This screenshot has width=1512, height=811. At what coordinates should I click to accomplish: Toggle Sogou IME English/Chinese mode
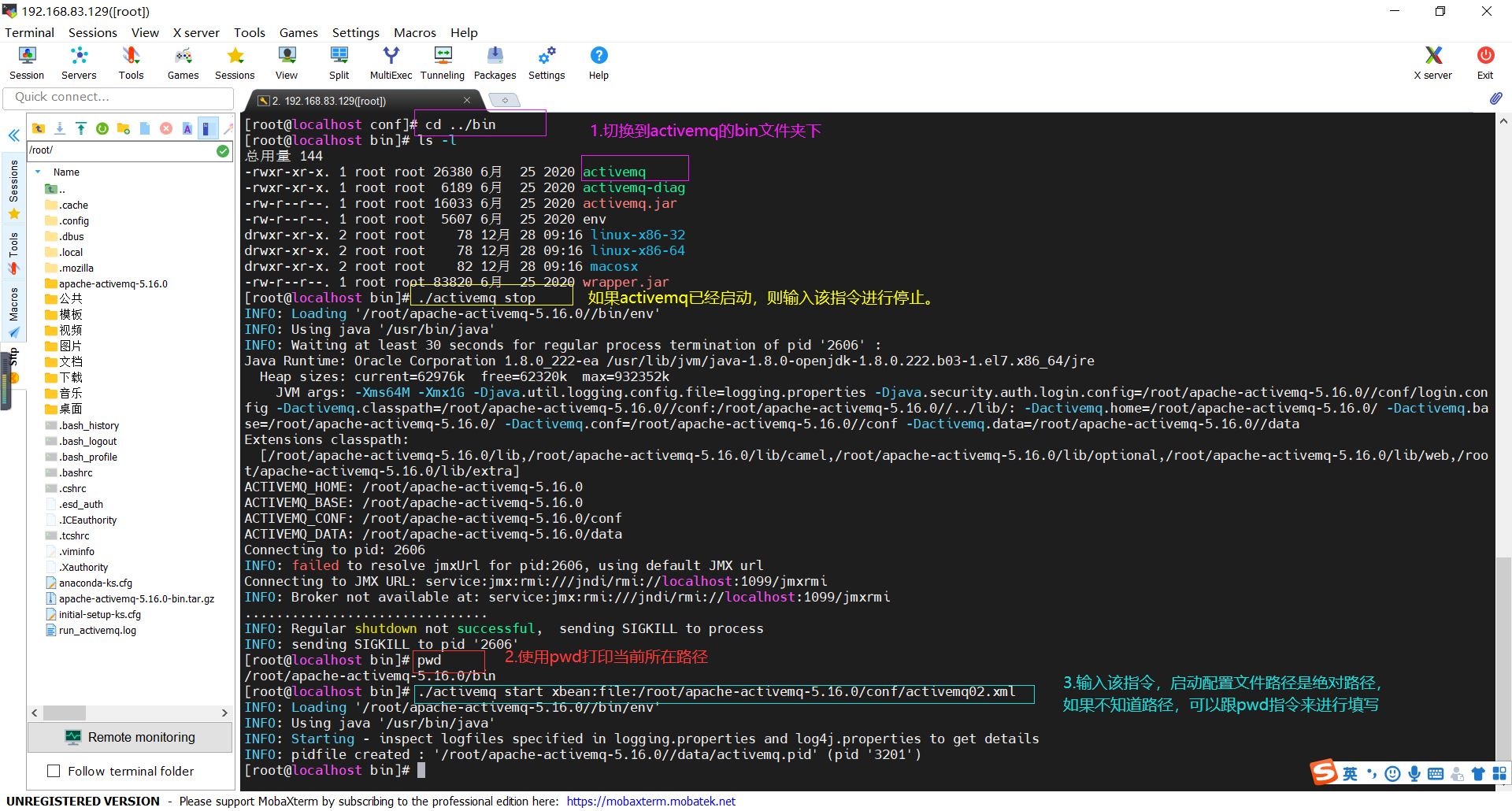[1350, 774]
